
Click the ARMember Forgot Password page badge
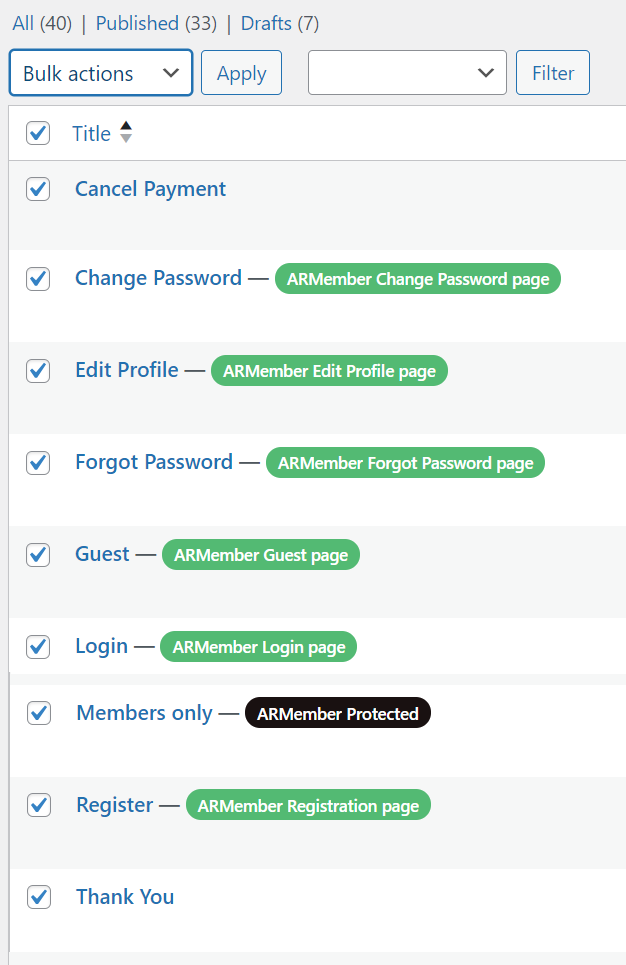[x=405, y=463]
